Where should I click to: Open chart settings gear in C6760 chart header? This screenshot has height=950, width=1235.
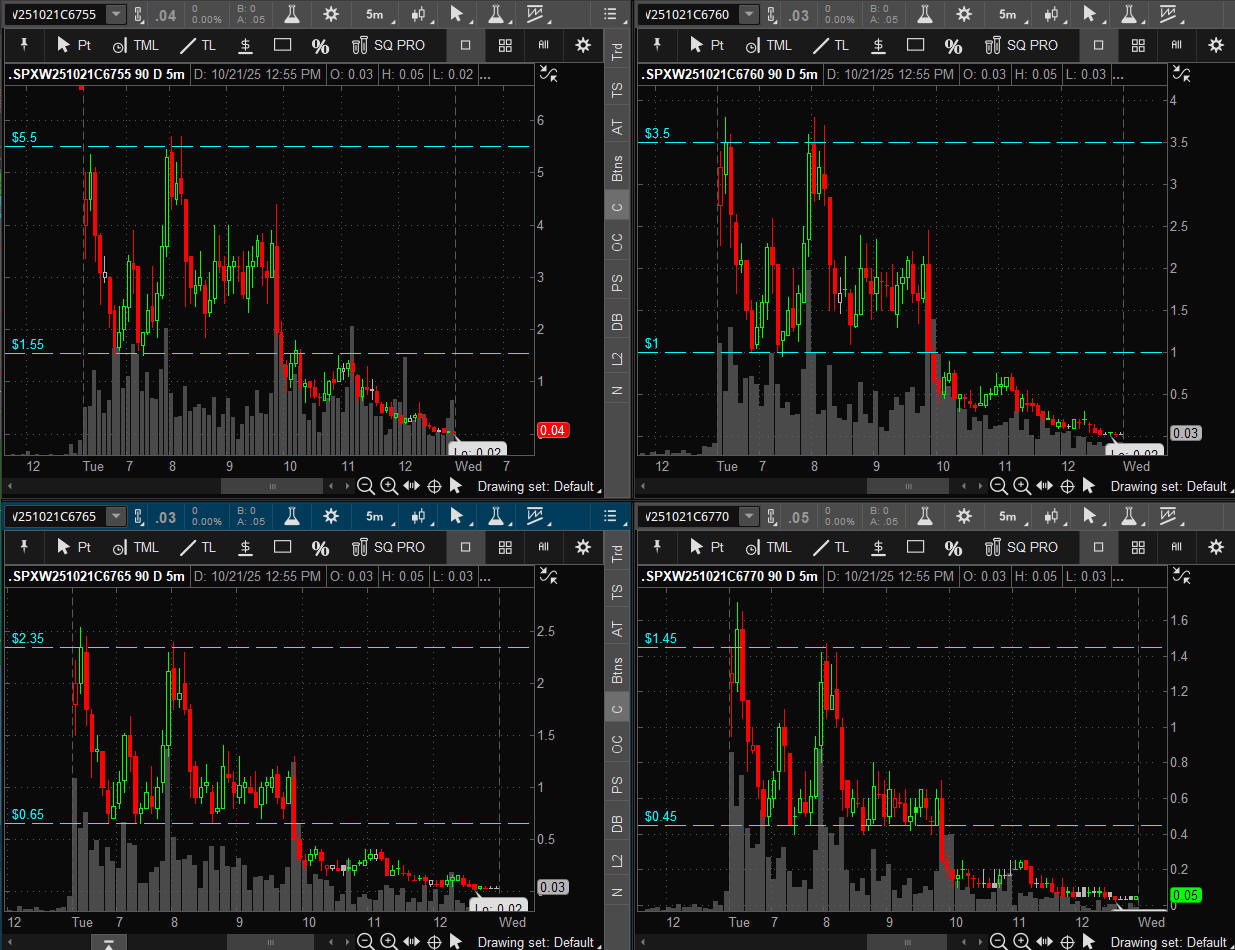point(964,14)
